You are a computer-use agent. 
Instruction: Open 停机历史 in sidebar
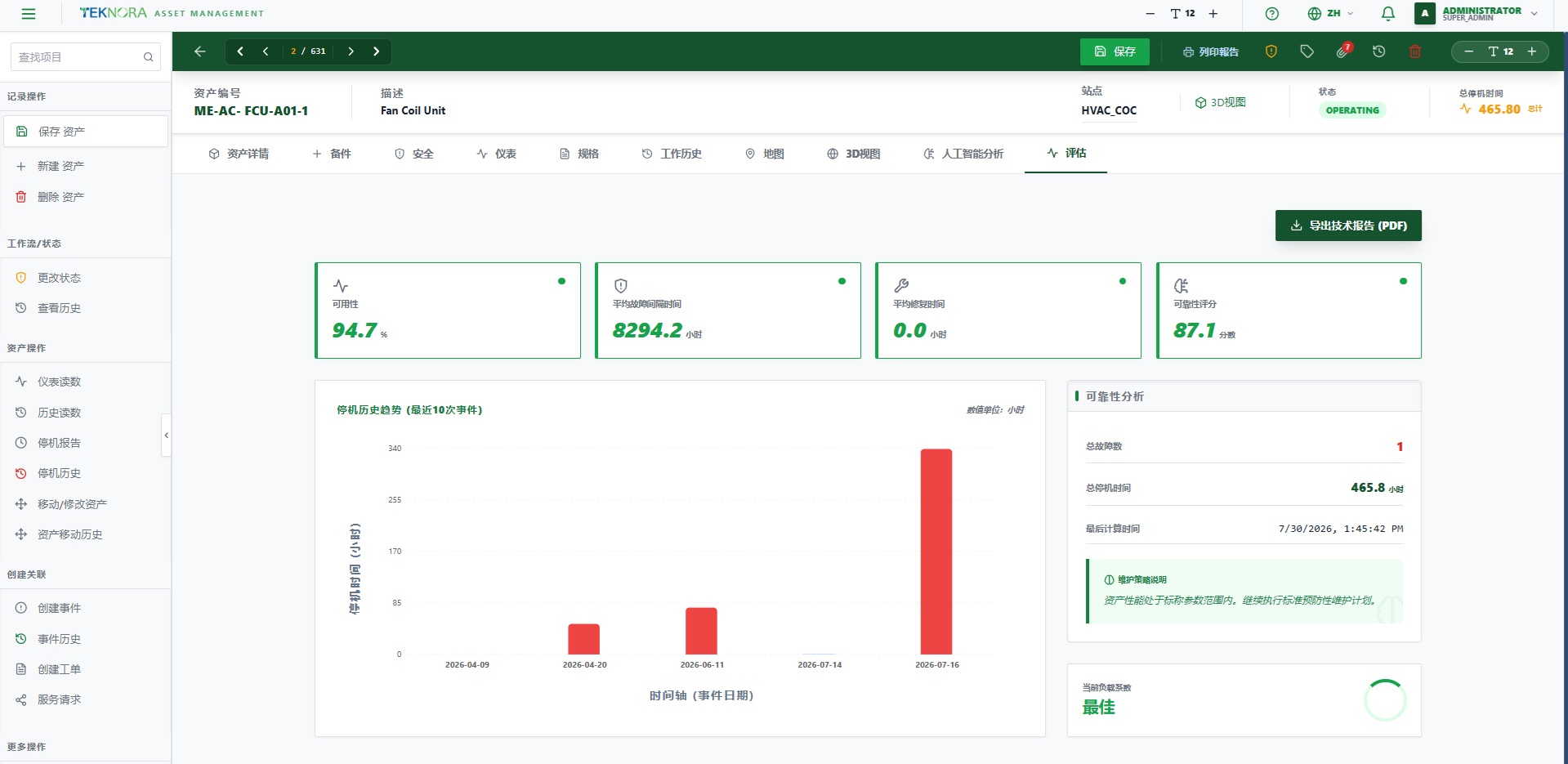point(85,473)
